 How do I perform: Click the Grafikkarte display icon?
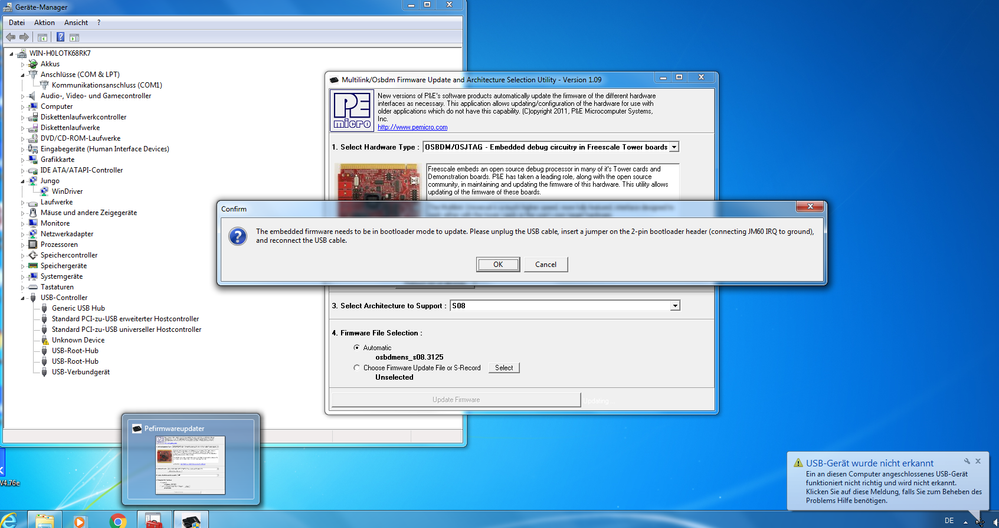click(33, 159)
